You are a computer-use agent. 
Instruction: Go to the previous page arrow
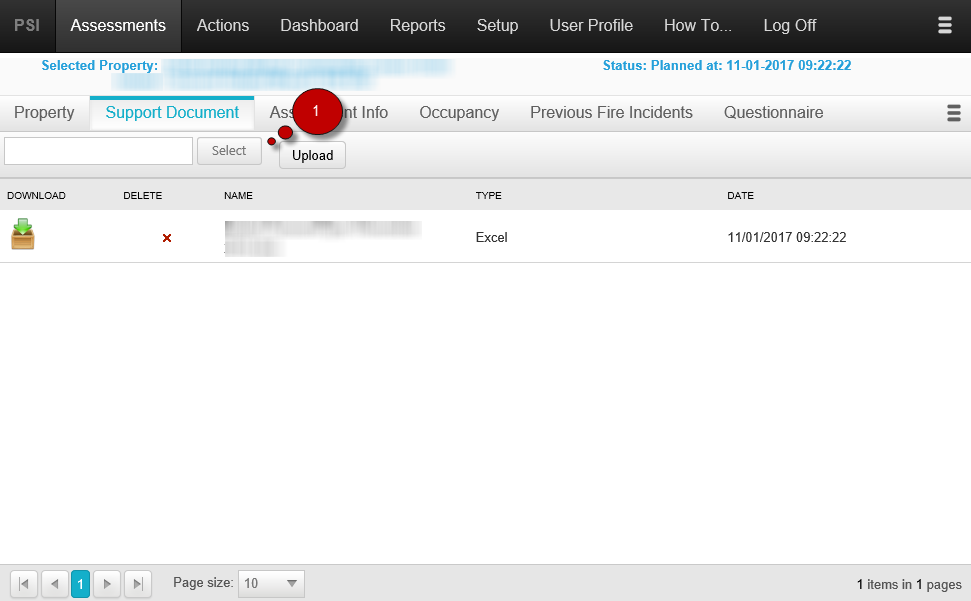[x=55, y=583]
